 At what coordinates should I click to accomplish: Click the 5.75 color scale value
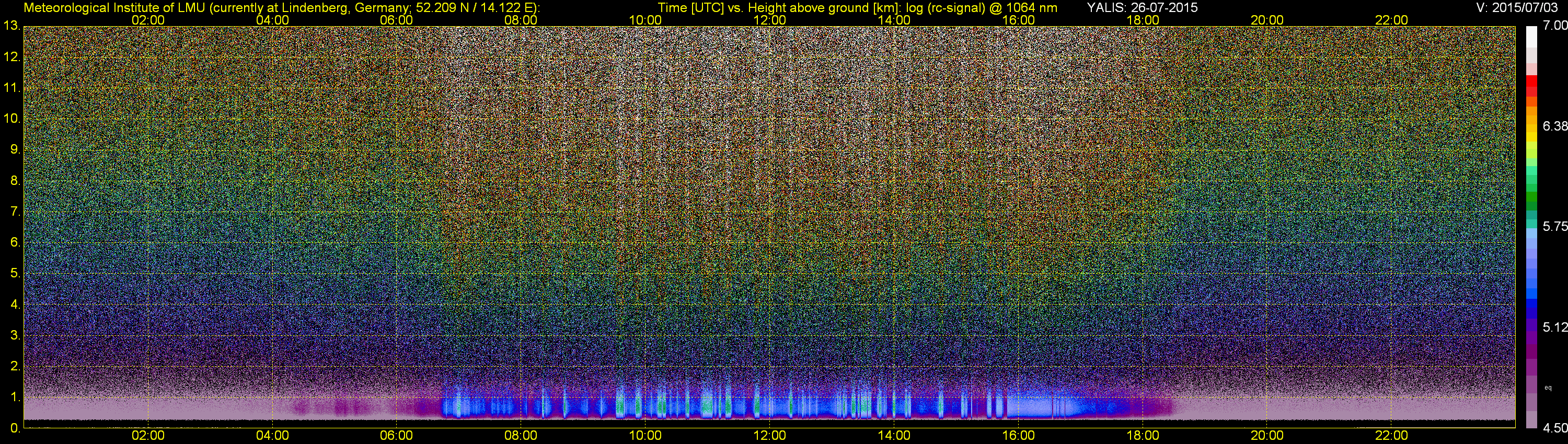coord(1554,227)
